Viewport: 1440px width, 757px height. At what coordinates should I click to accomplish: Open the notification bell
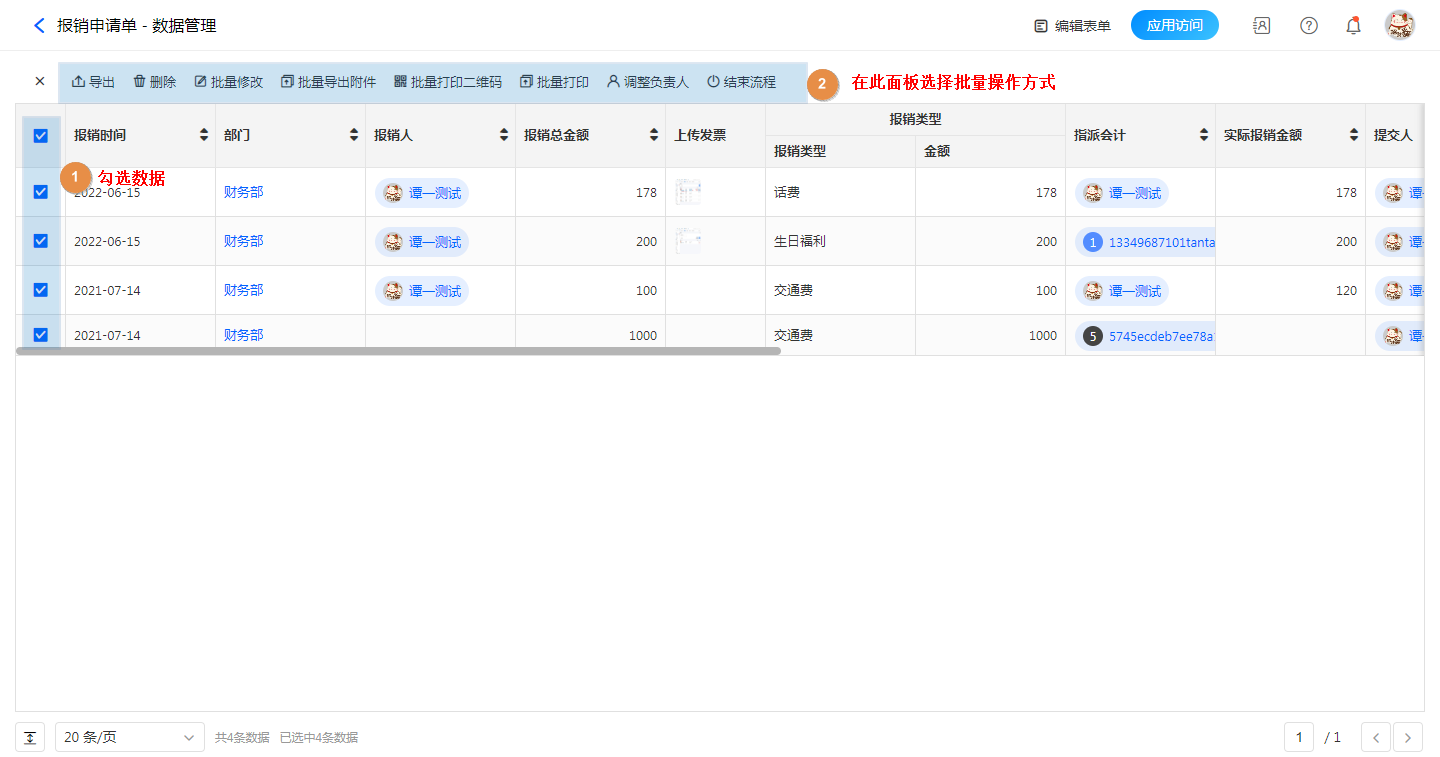pos(1353,26)
